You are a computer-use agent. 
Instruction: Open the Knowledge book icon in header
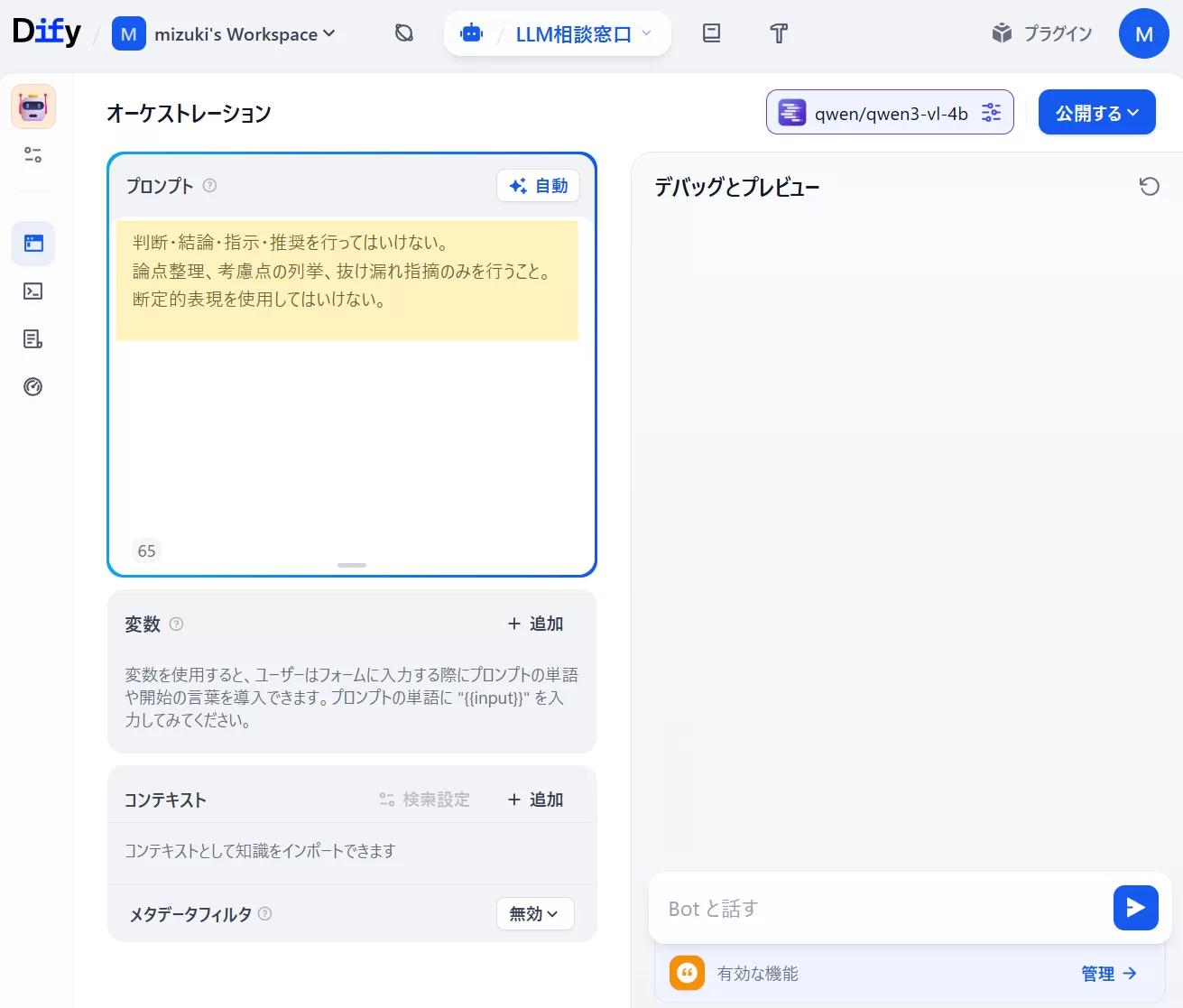[x=711, y=33]
